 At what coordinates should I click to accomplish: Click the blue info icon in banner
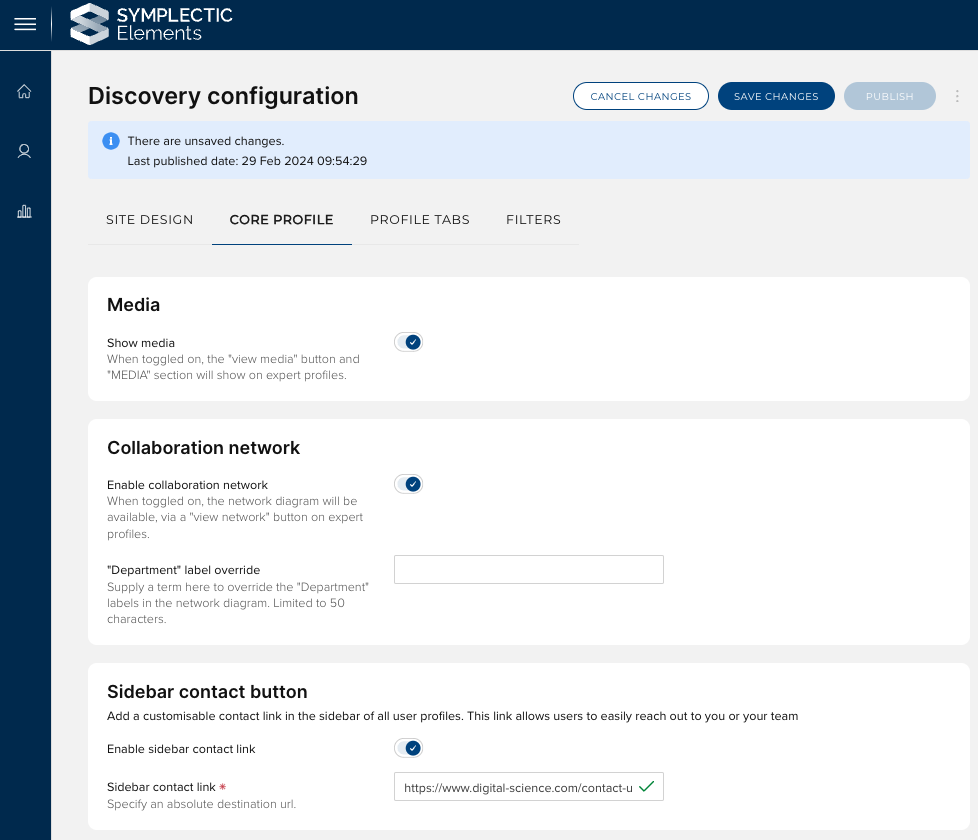[111, 141]
